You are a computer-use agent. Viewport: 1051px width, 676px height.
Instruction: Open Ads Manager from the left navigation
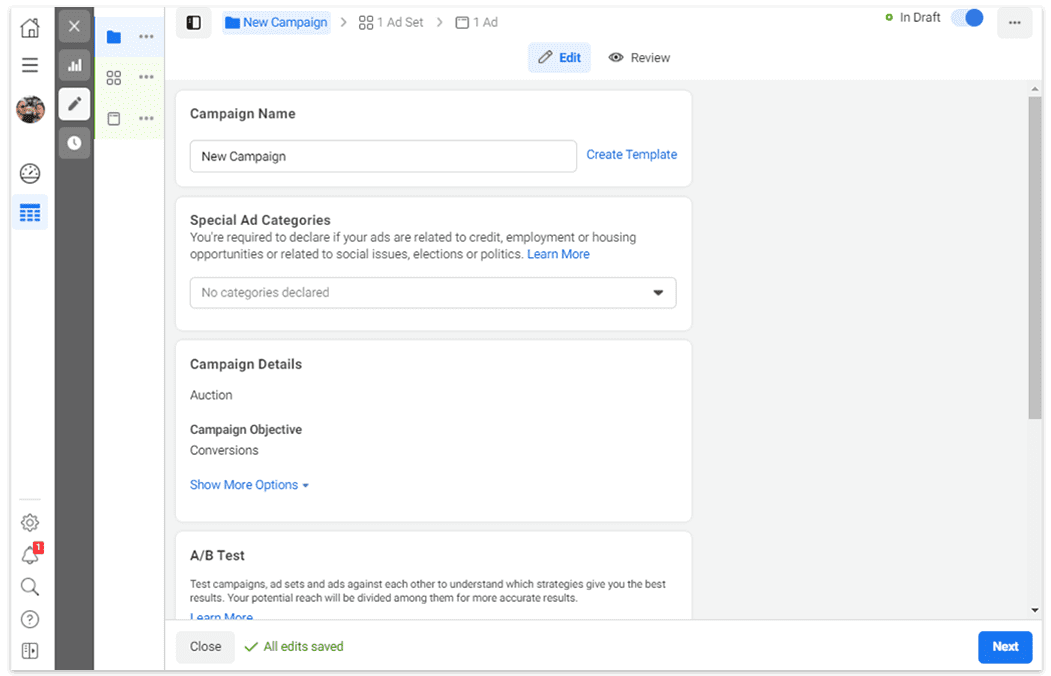click(30, 212)
